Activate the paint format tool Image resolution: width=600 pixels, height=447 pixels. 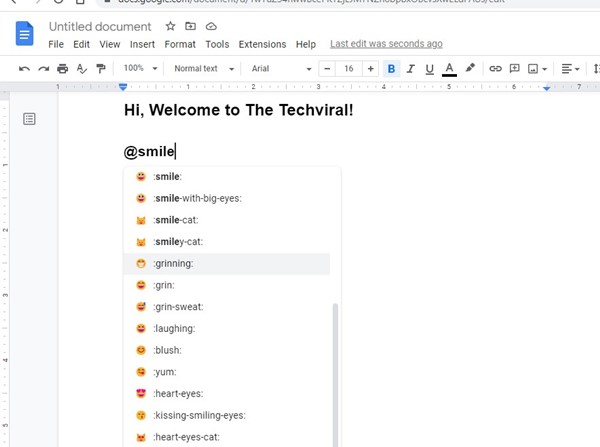pyautogui.click(x=101, y=69)
